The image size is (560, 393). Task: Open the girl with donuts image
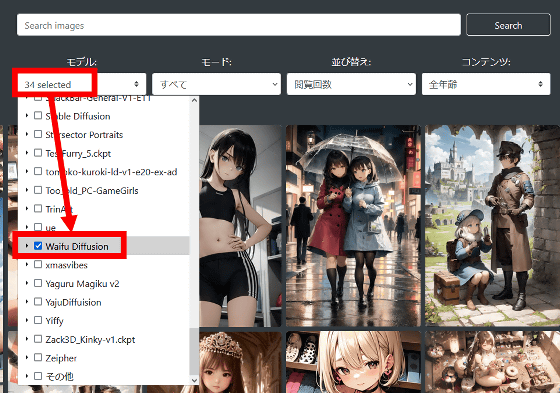[x=492, y=362]
